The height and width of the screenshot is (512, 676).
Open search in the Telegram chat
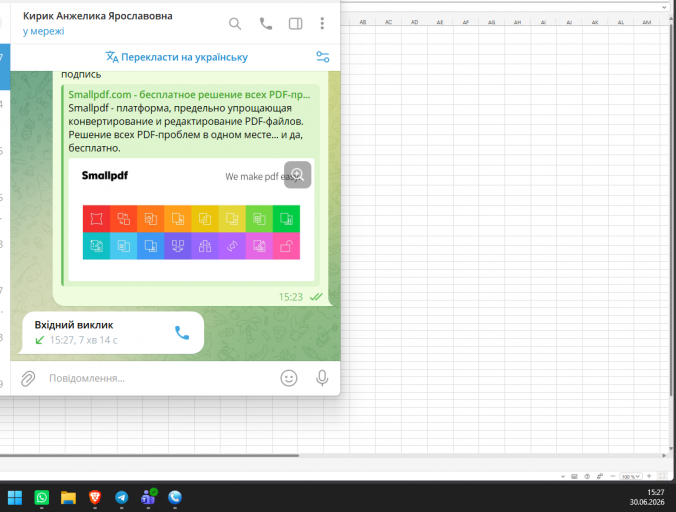tap(235, 24)
